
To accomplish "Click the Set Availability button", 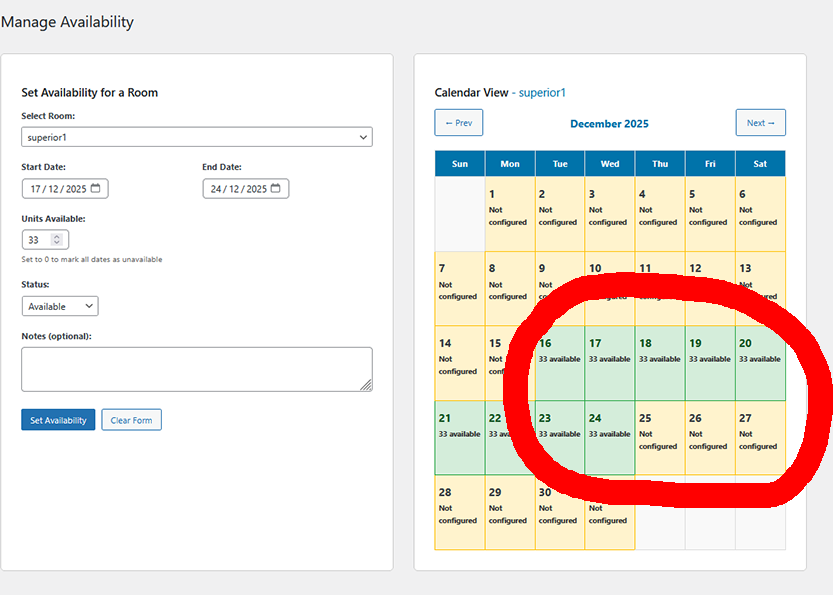I will pos(58,420).
